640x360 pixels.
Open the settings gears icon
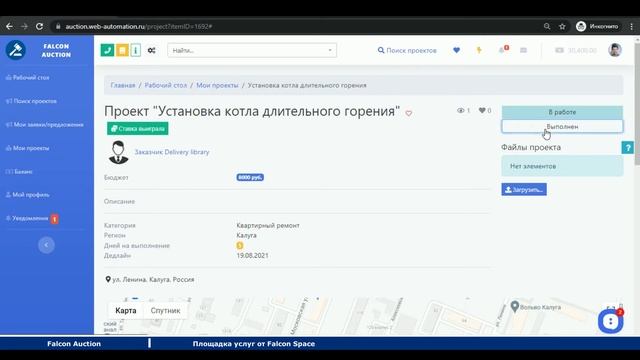coord(151,50)
